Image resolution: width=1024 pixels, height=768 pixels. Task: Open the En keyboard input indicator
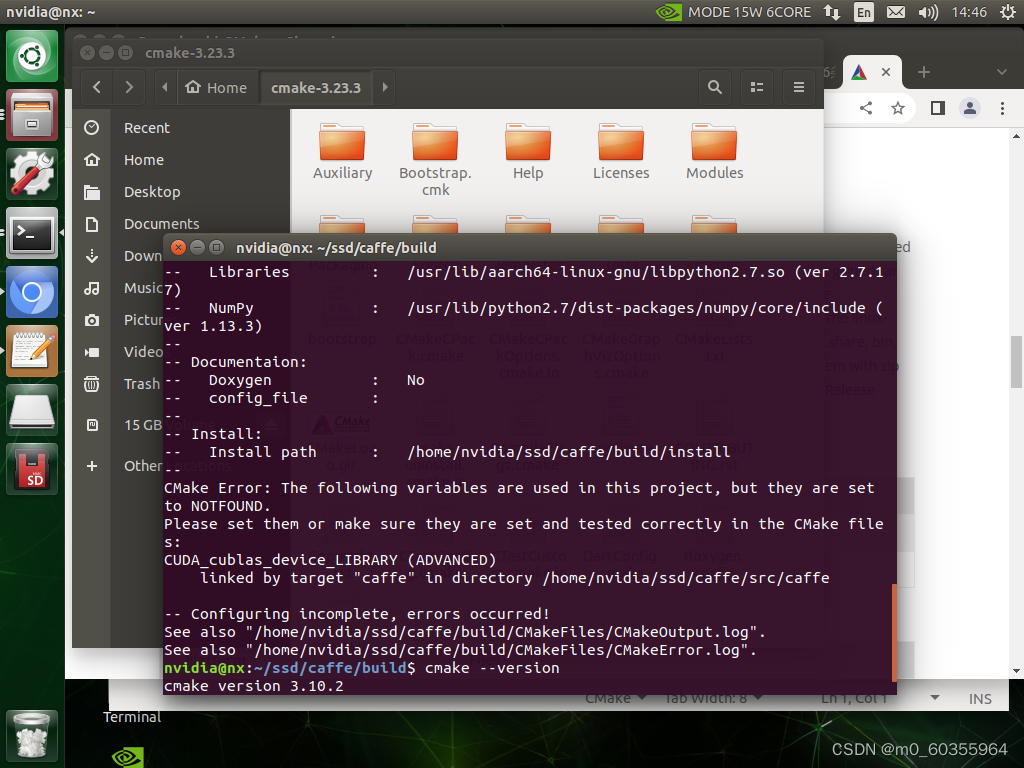[863, 12]
